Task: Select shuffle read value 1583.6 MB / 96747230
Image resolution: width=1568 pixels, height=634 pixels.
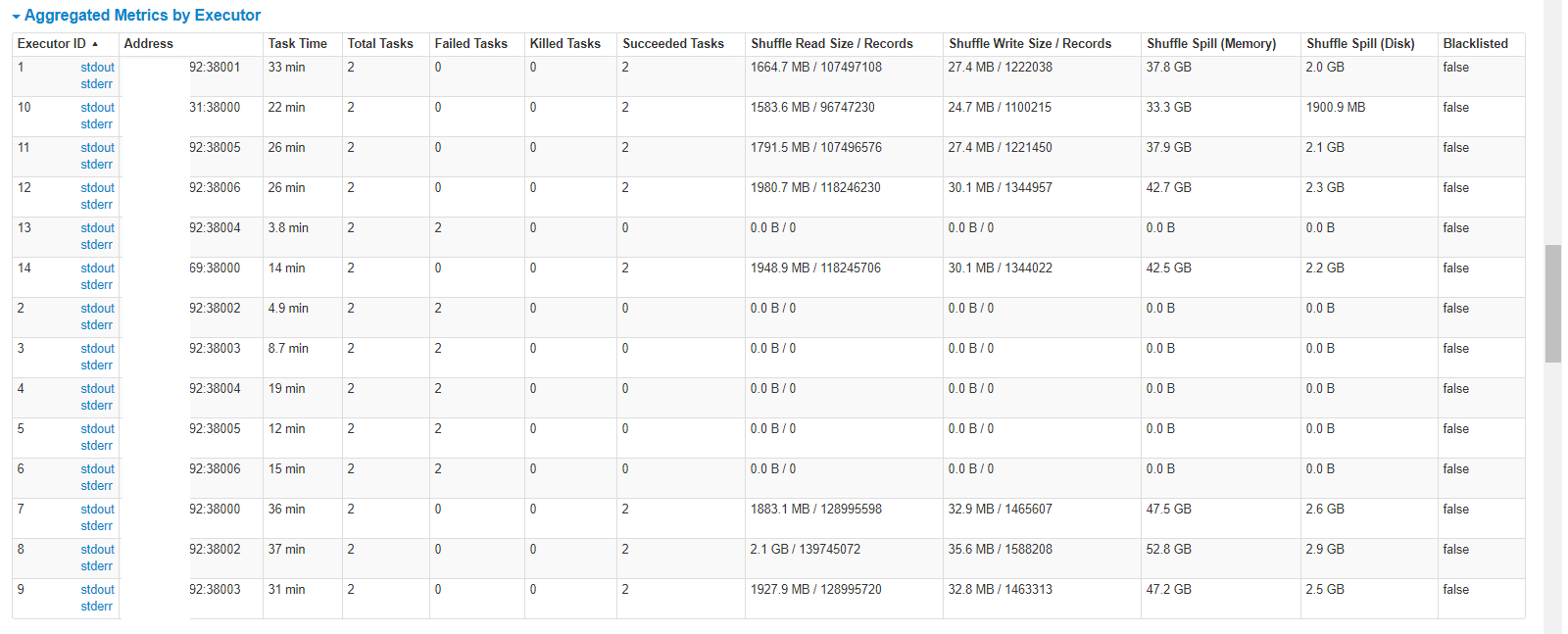Action: point(812,108)
